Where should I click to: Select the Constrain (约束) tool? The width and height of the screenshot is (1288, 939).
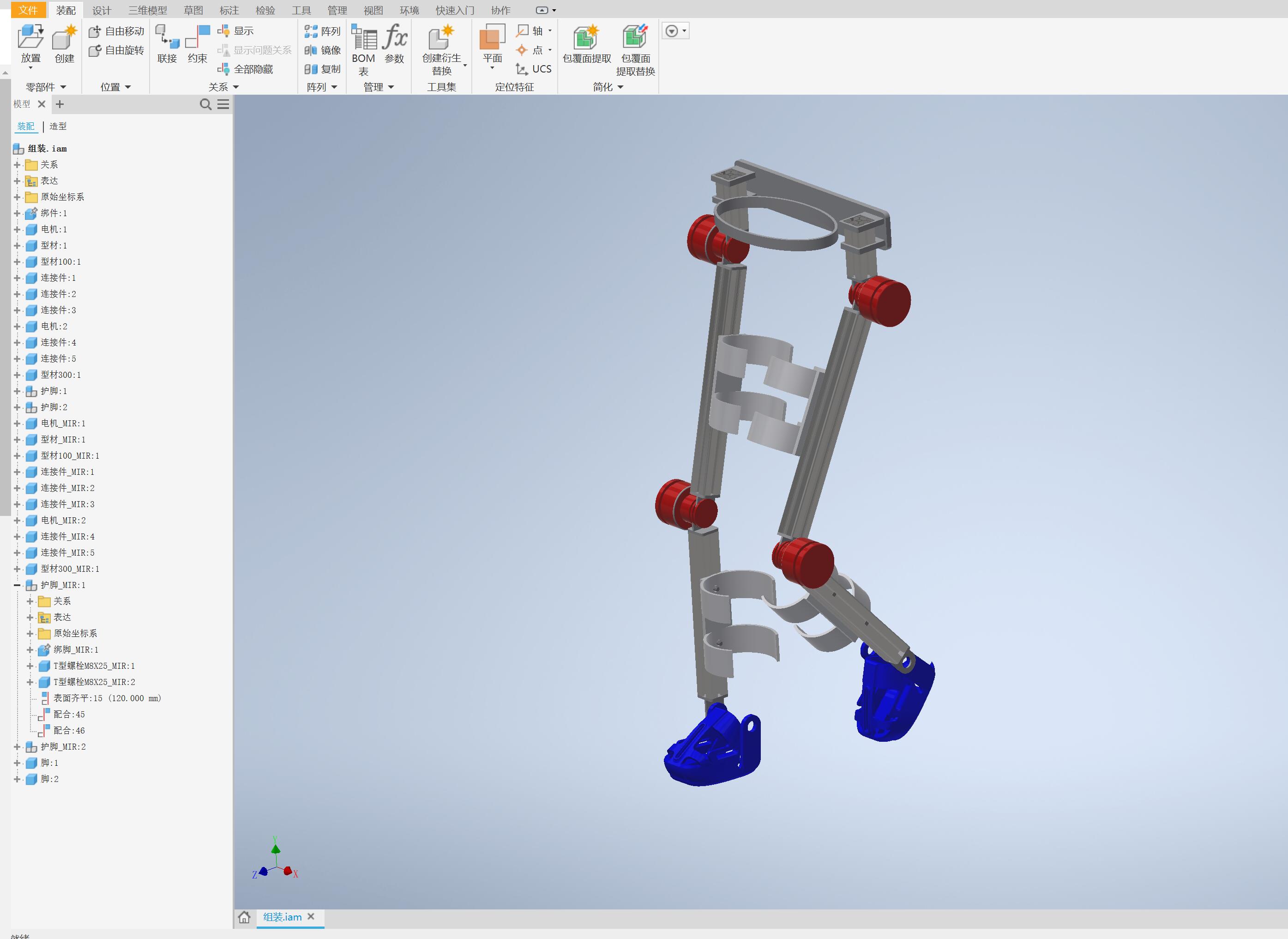(x=197, y=37)
